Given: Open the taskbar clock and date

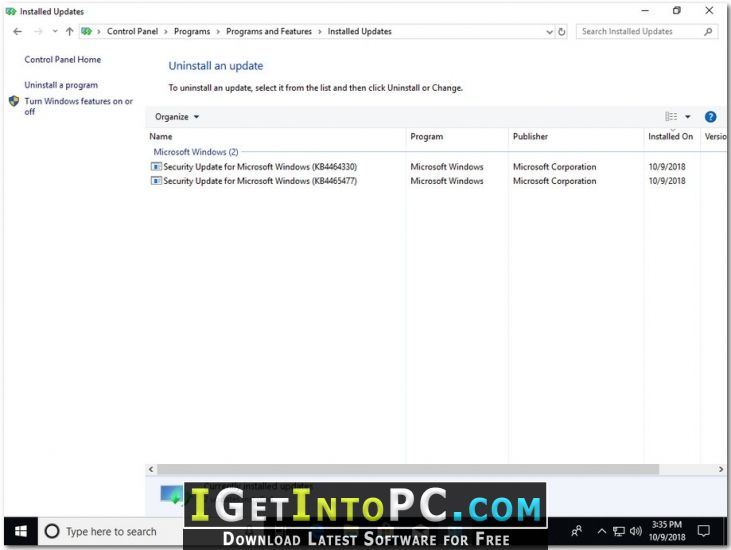Looking at the screenshot, I should click(x=667, y=531).
